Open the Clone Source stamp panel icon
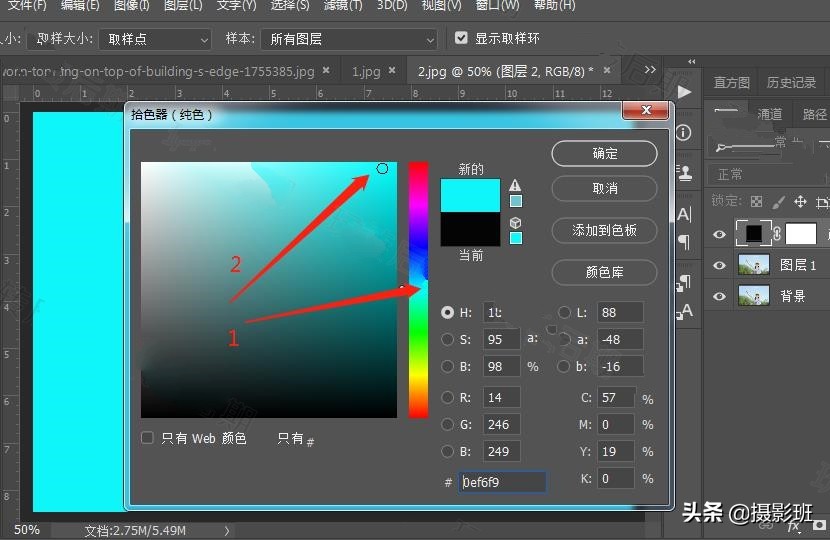 pyautogui.click(x=684, y=173)
